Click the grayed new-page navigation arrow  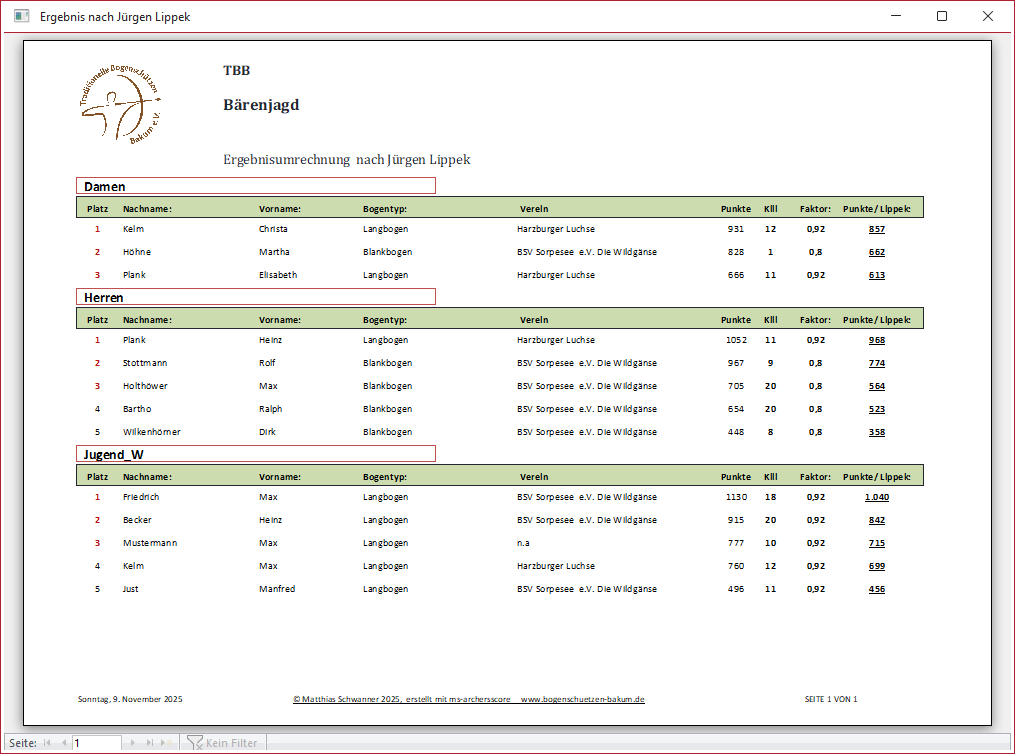click(x=165, y=743)
